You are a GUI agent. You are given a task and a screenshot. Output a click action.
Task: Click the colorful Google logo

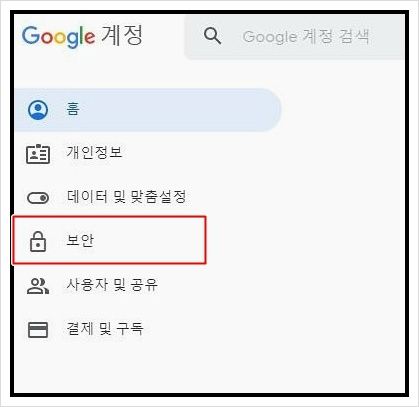point(58,37)
